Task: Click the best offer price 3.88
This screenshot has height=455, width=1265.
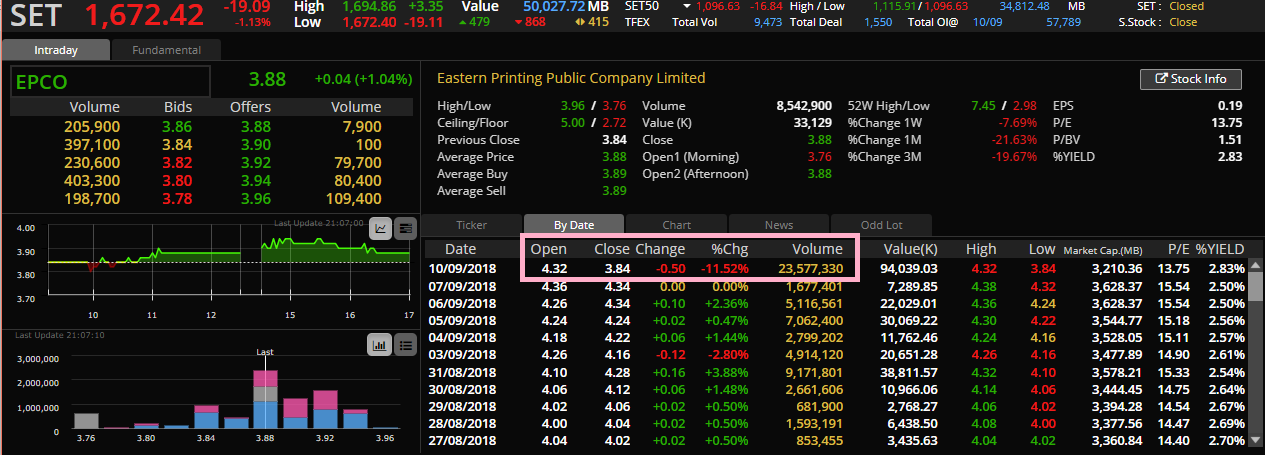Action: tap(255, 126)
